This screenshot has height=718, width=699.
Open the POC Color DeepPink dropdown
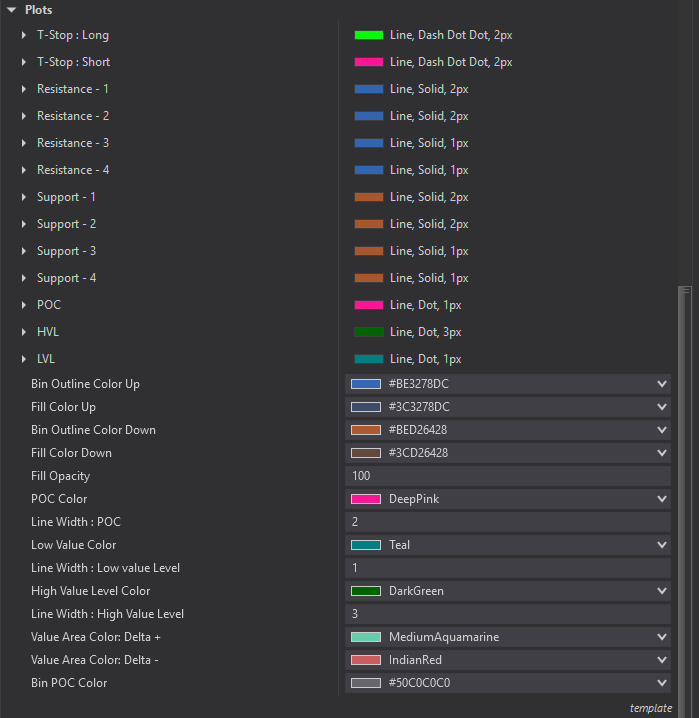(x=660, y=499)
